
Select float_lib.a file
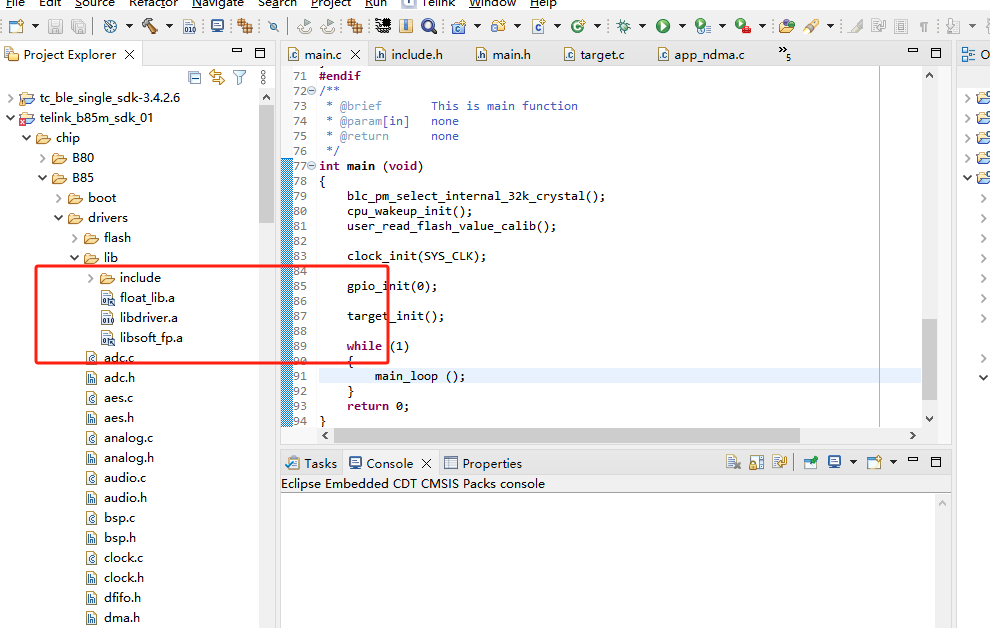click(x=147, y=298)
